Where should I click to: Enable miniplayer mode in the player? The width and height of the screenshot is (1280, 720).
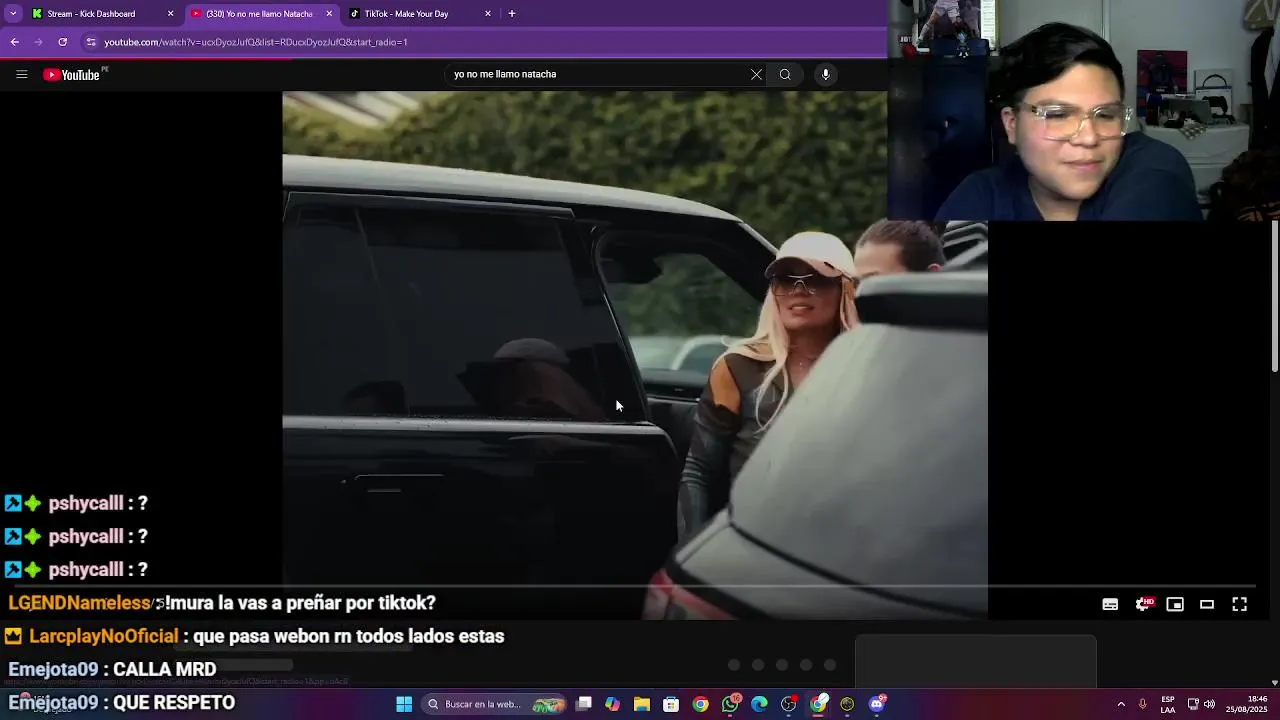(x=1175, y=604)
